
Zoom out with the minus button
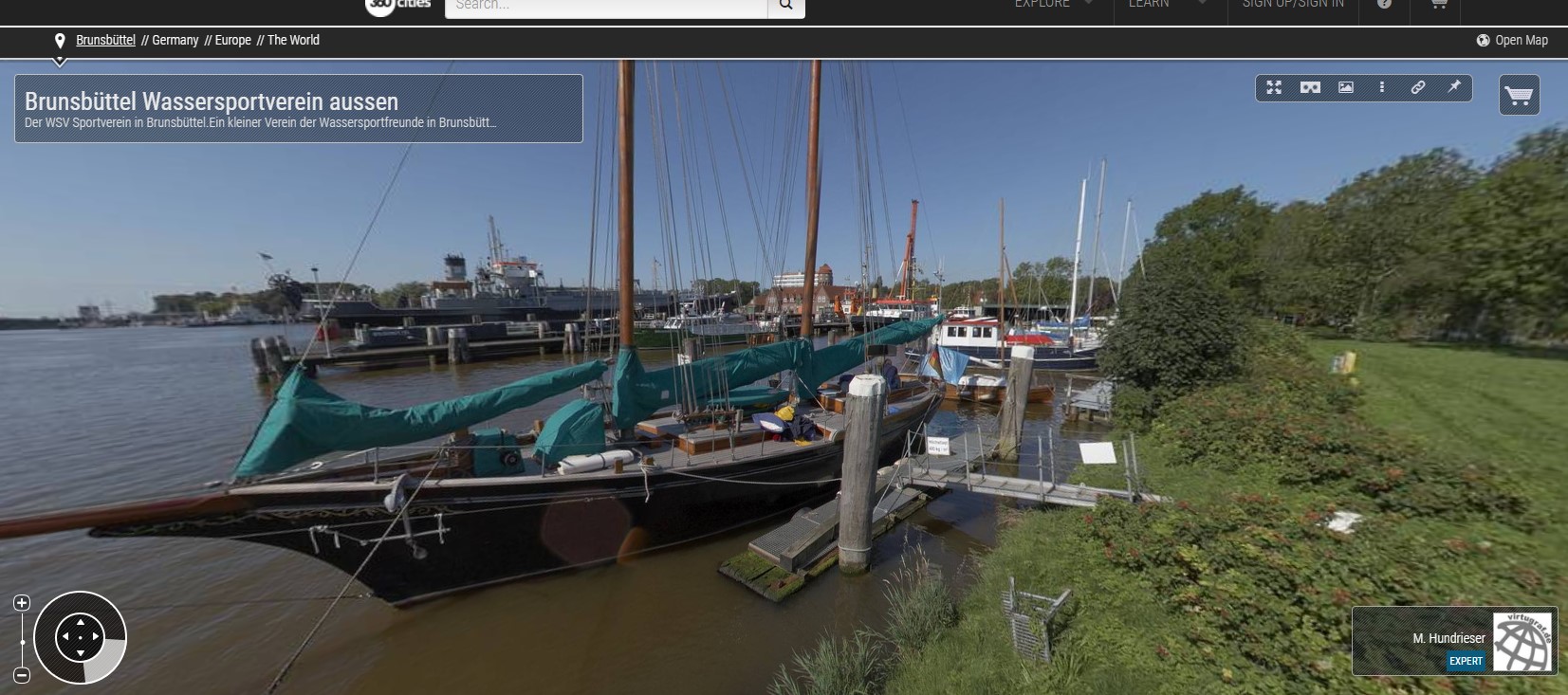tap(22, 675)
